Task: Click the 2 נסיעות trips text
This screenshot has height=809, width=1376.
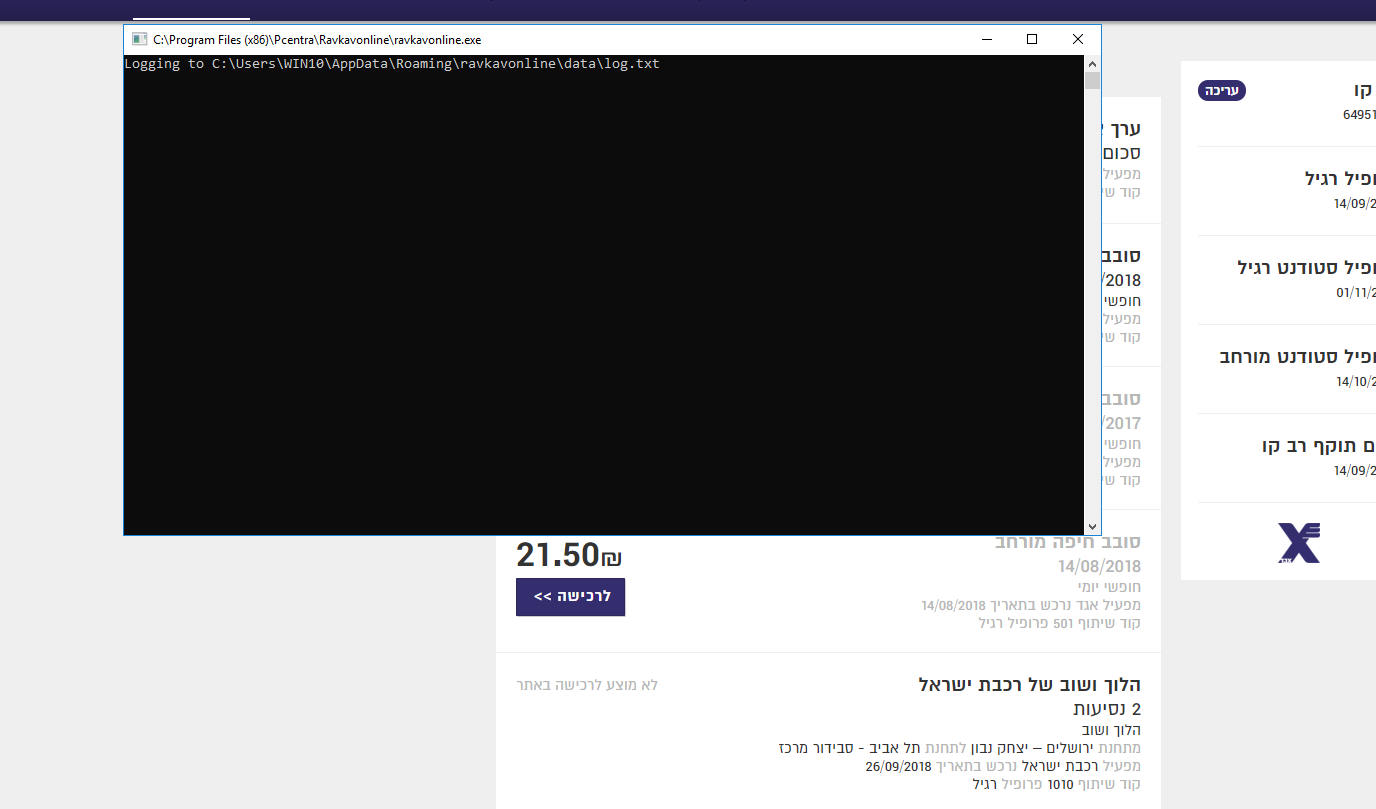Action: pos(1107,709)
